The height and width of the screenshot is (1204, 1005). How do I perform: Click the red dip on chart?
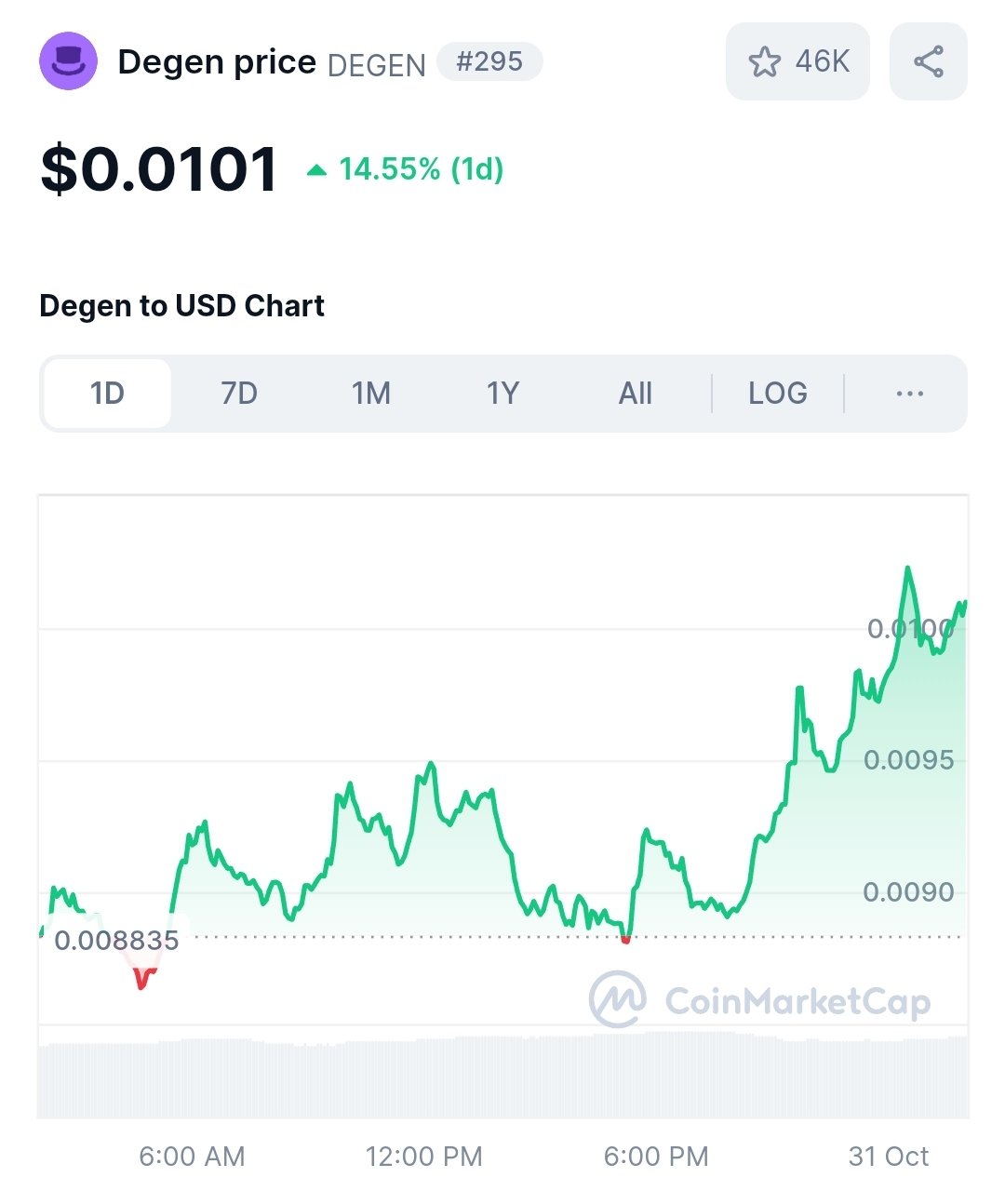click(142, 978)
